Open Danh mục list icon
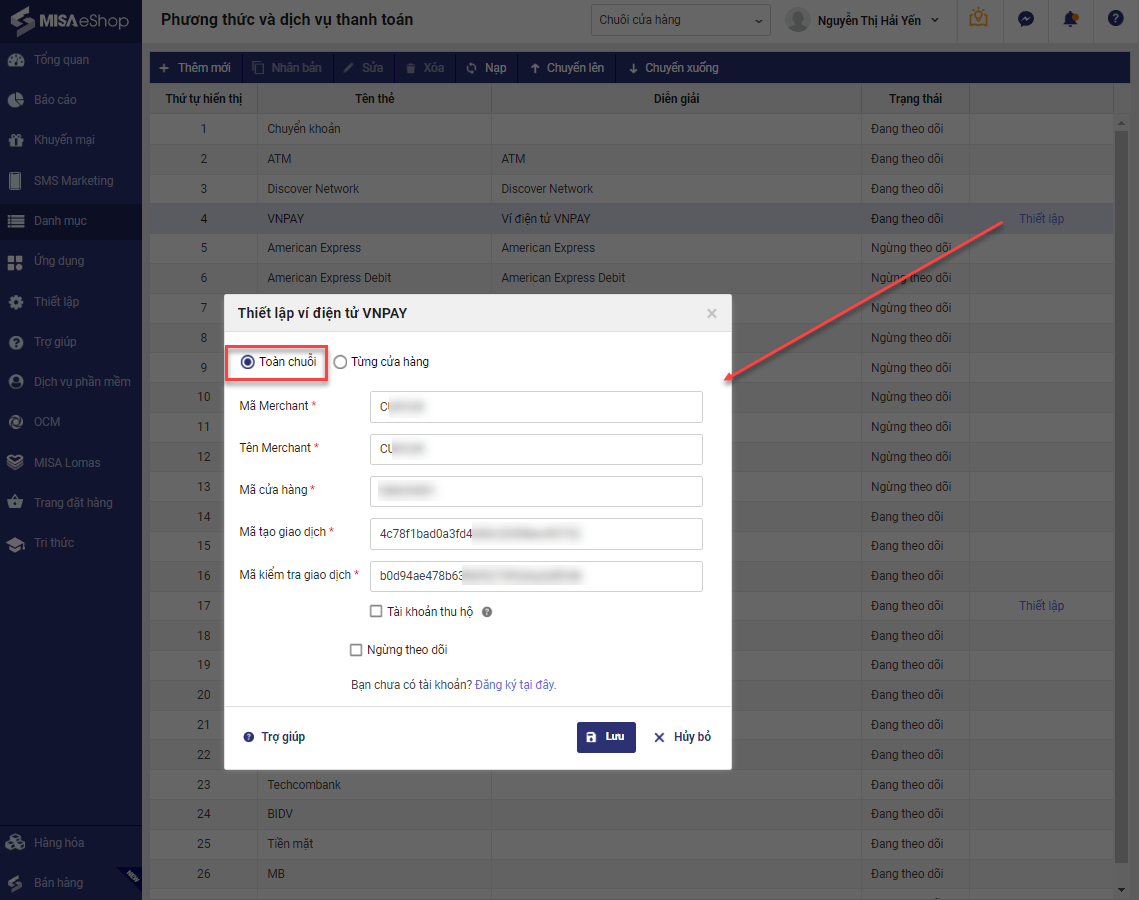The height and width of the screenshot is (900, 1139). coord(16,221)
